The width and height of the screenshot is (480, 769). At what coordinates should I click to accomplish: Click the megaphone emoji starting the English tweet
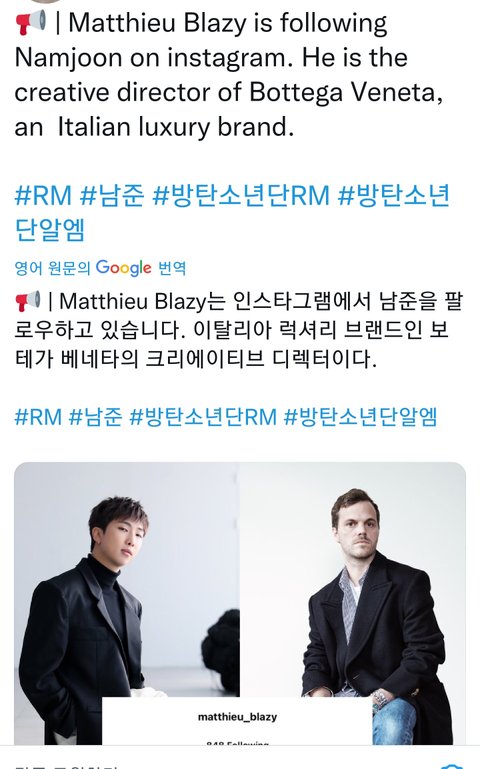[x=31, y=23]
